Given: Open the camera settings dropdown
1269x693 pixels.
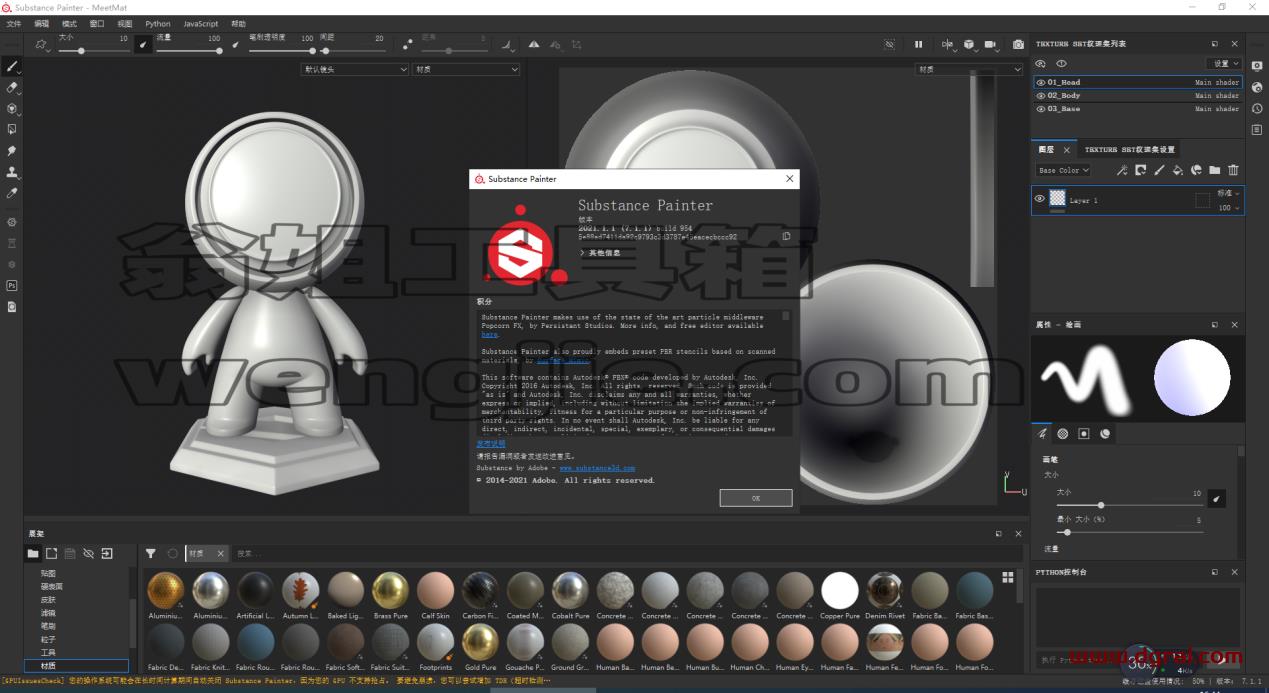Looking at the screenshot, I should (992, 44).
